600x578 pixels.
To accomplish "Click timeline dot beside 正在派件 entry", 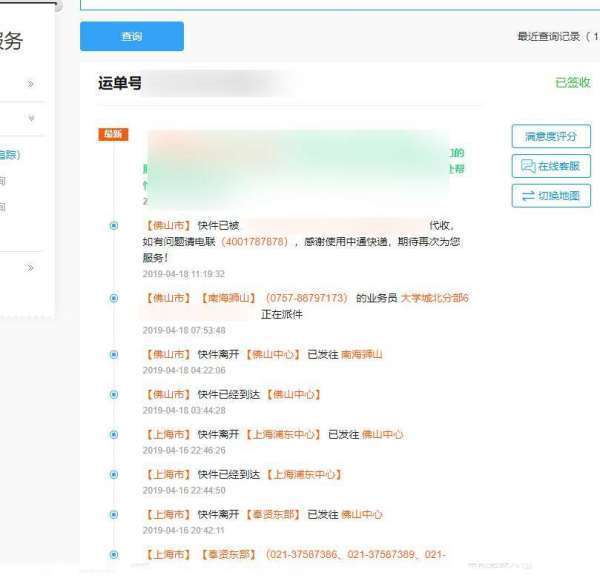I will tap(113, 298).
